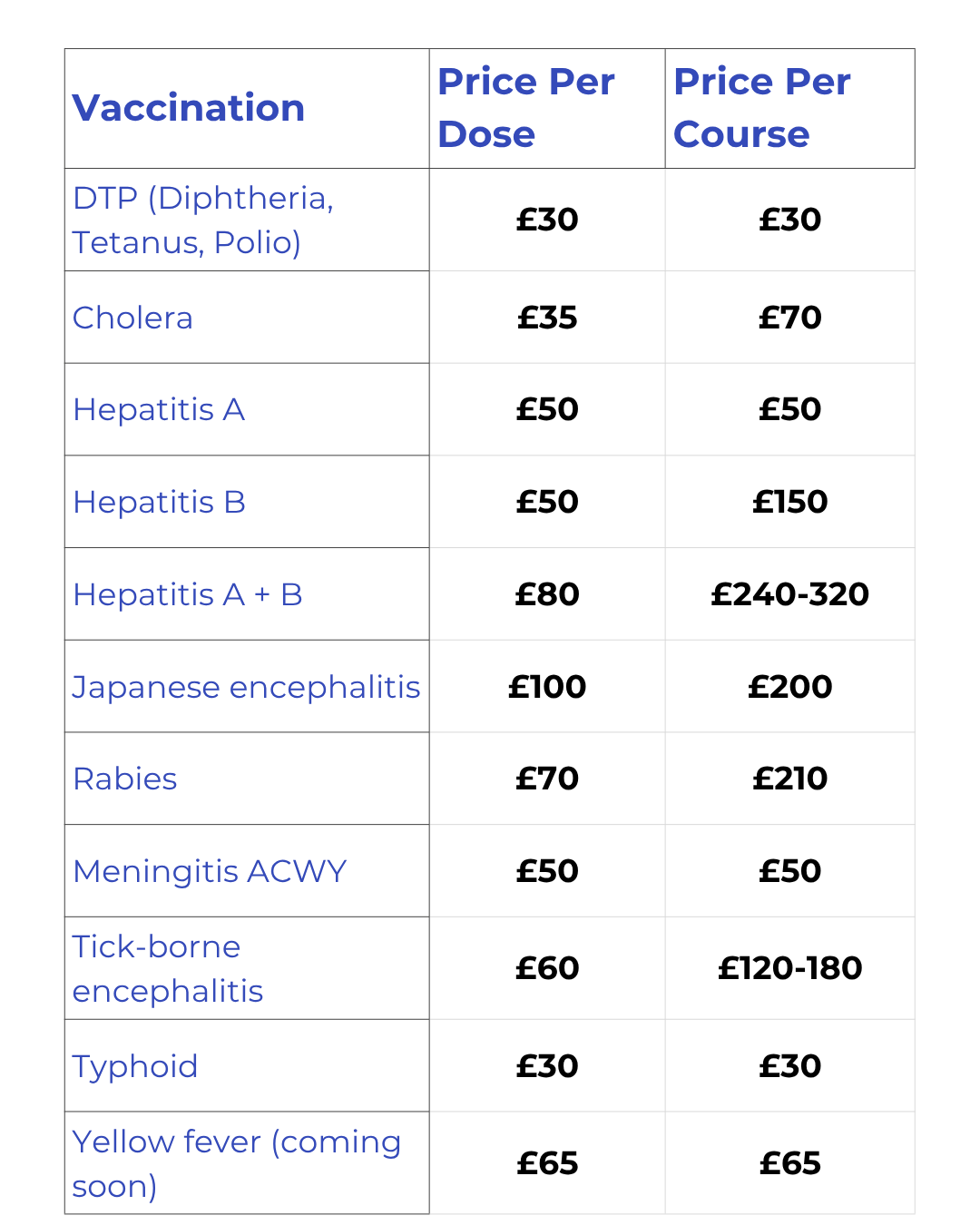980x1225 pixels.
Task: Open the DTP (Diphtheria, Tetanus, Polio) link
Action: [x=203, y=220]
